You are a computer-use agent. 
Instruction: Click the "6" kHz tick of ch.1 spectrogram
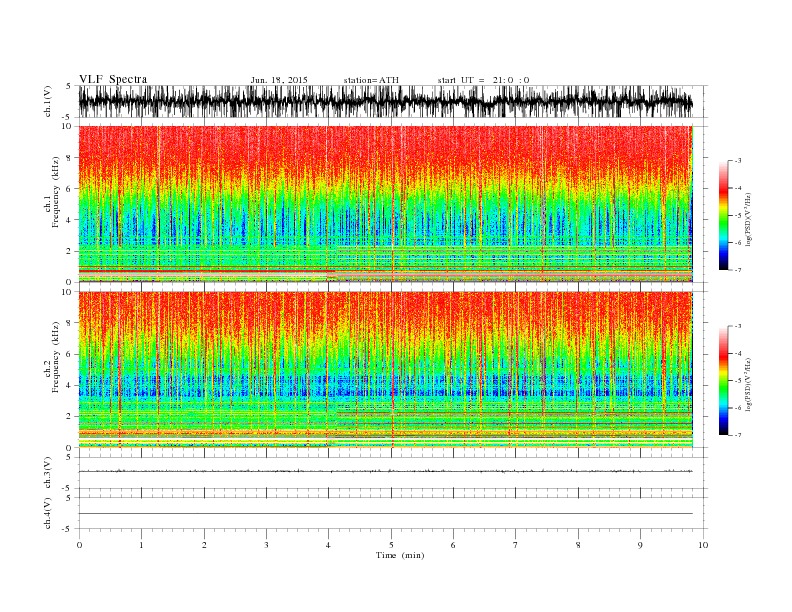point(70,189)
